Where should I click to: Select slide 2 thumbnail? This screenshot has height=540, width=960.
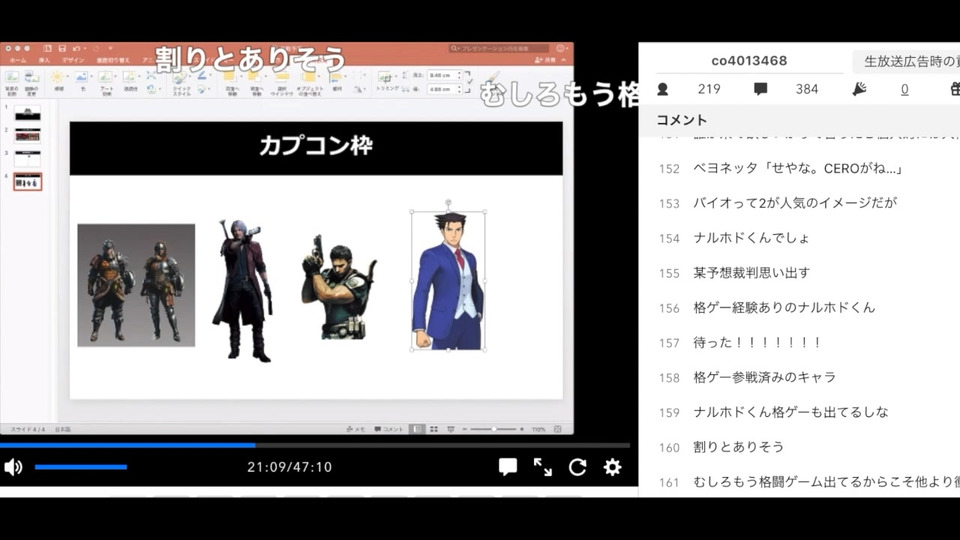click(x=28, y=135)
